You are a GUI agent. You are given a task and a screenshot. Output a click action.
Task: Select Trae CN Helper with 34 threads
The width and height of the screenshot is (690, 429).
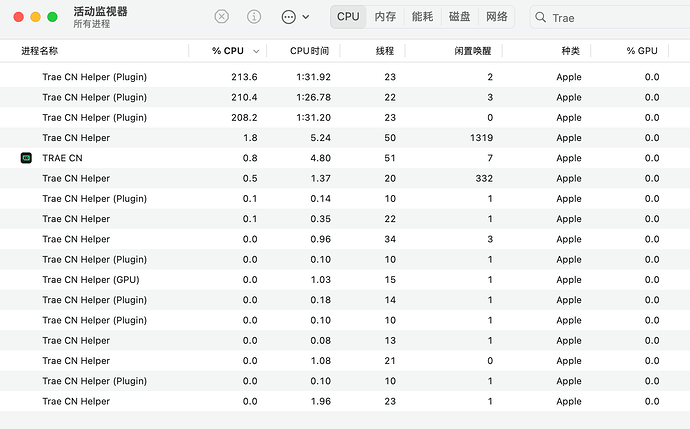click(x=345, y=239)
